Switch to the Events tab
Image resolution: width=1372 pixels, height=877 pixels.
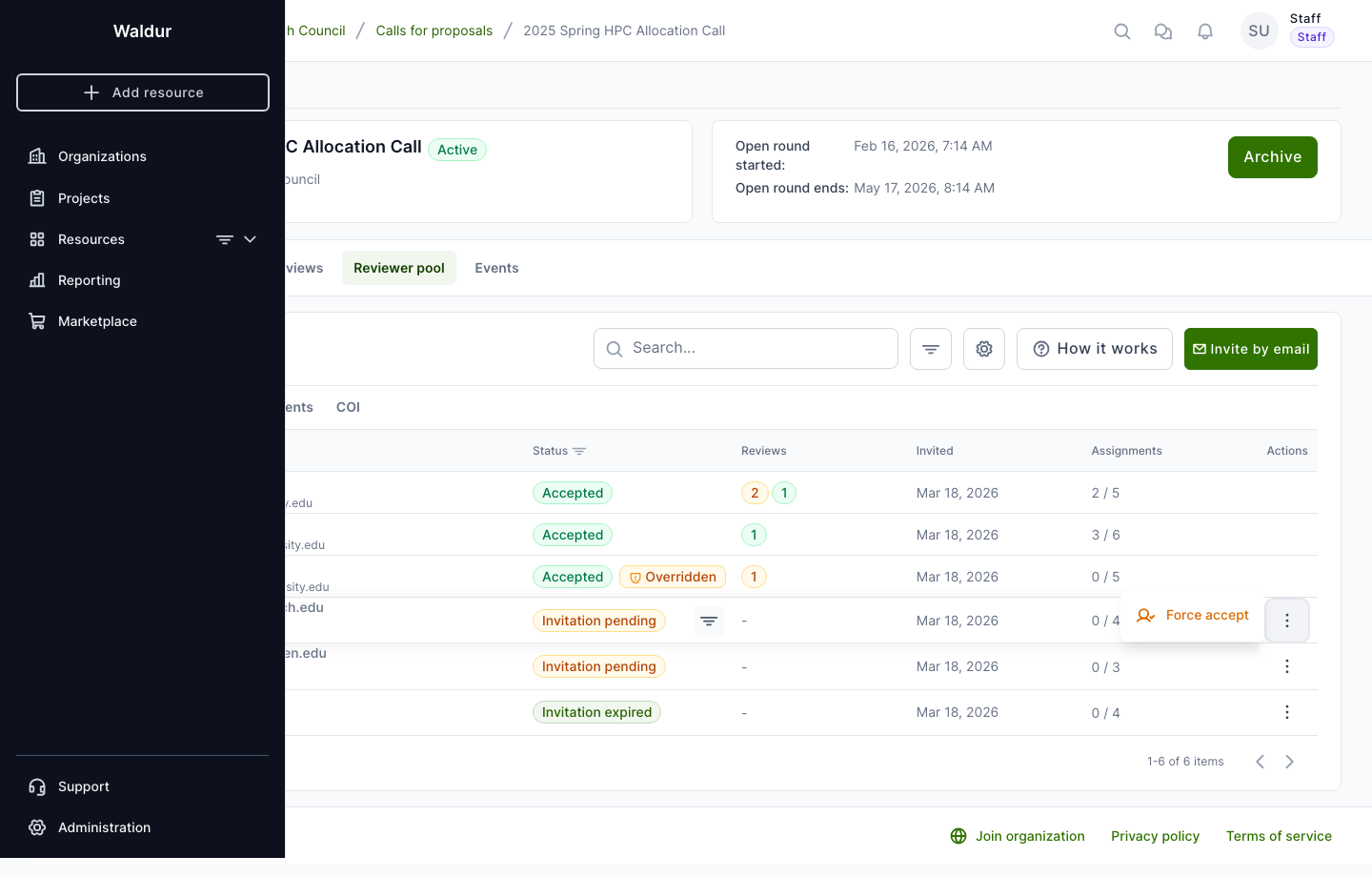point(496,268)
